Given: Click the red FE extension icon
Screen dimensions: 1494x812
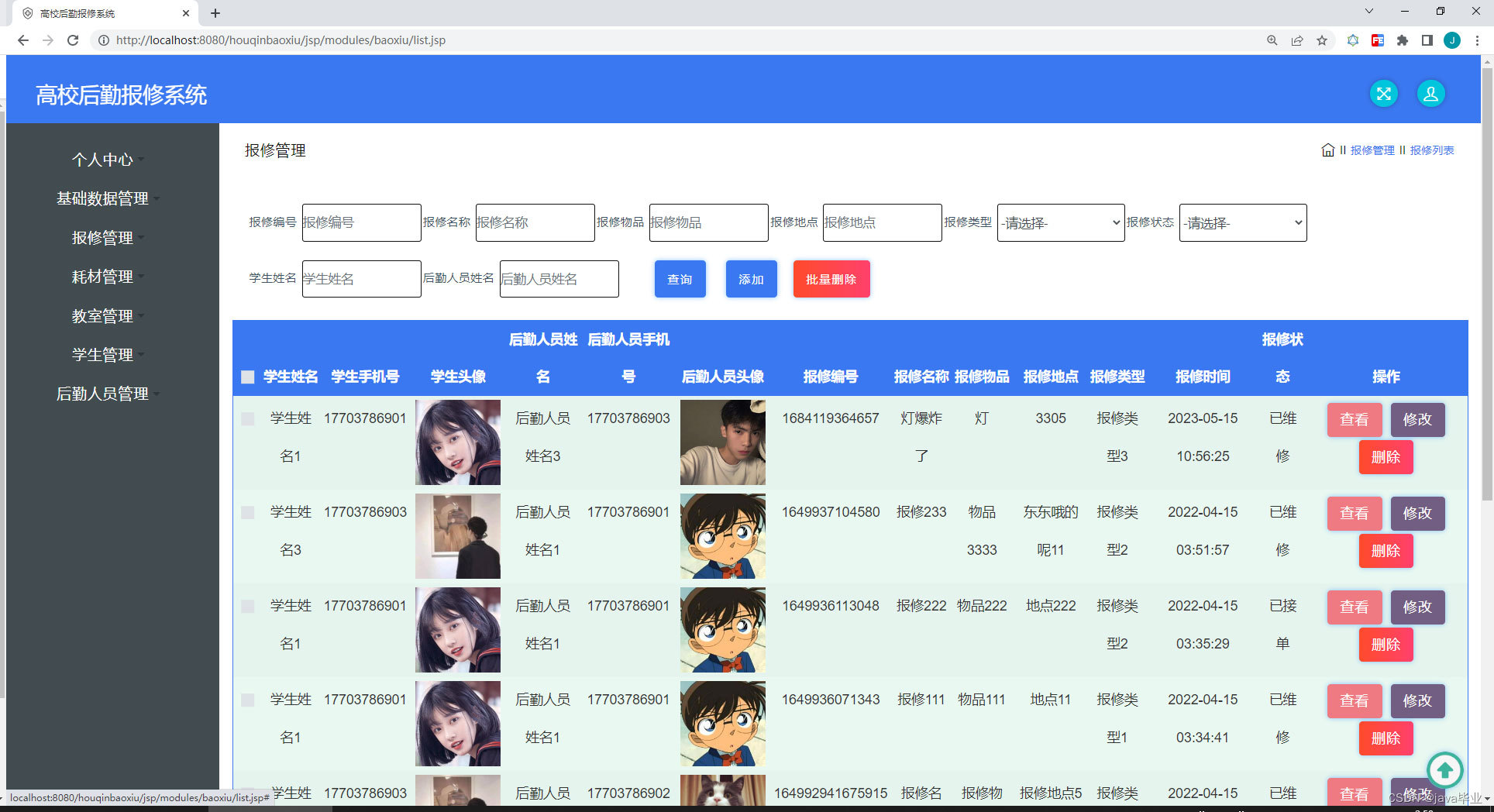Looking at the screenshot, I should tap(1378, 40).
